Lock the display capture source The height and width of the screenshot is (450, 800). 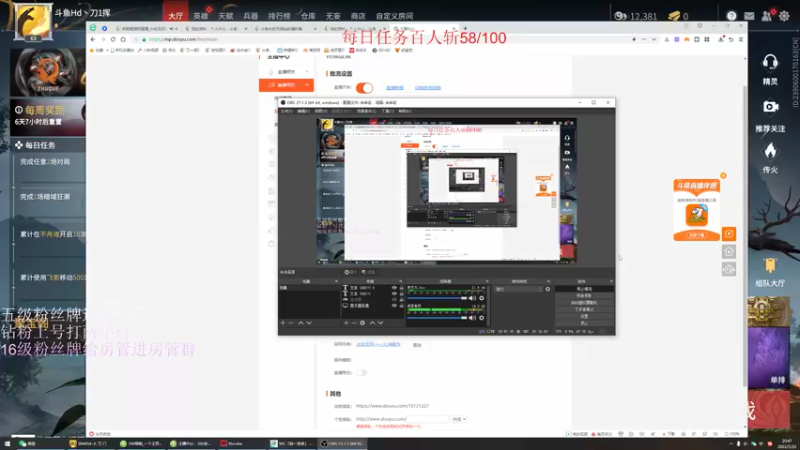402,306
